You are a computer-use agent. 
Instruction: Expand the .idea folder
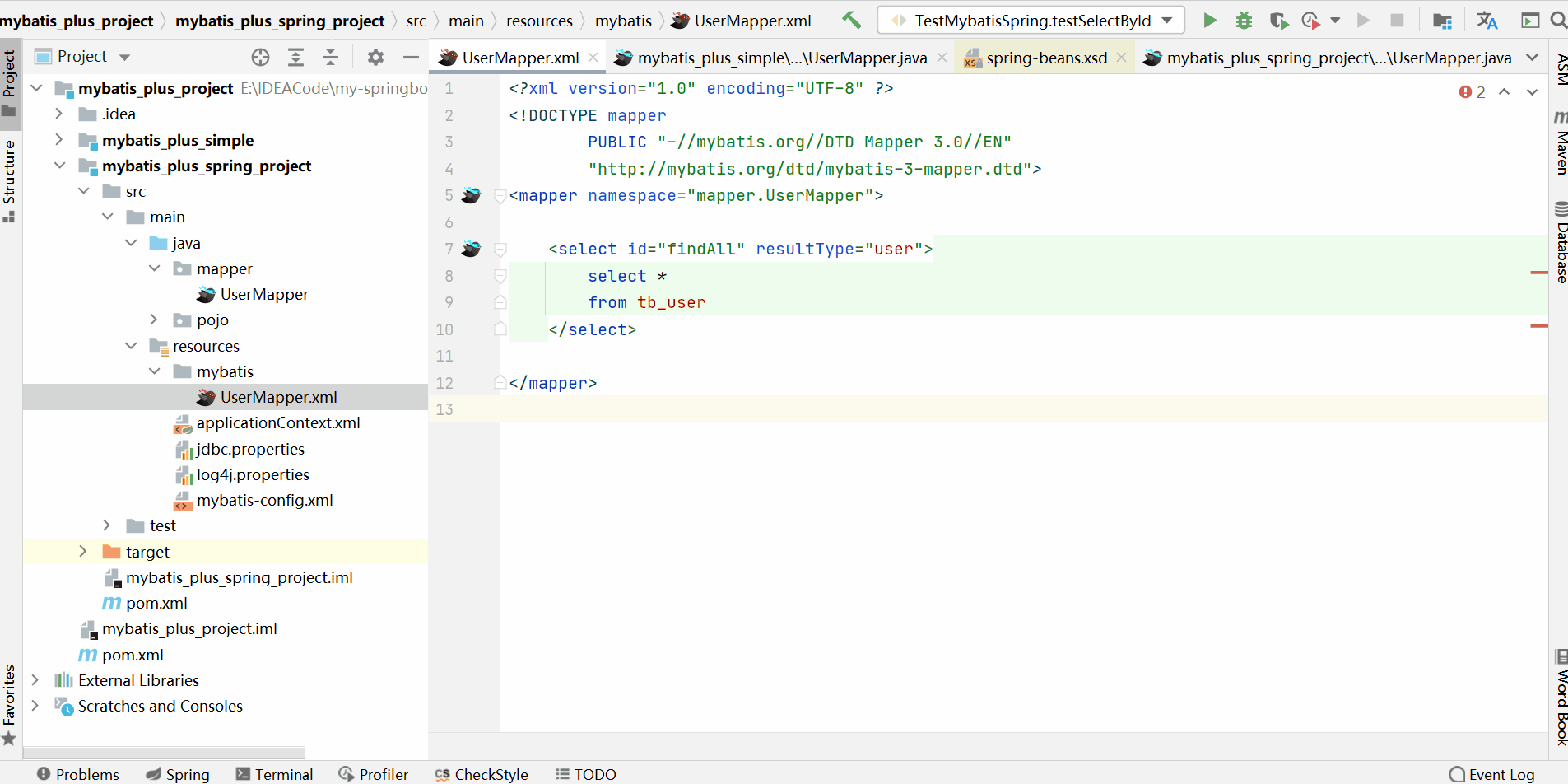[x=59, y=114]
